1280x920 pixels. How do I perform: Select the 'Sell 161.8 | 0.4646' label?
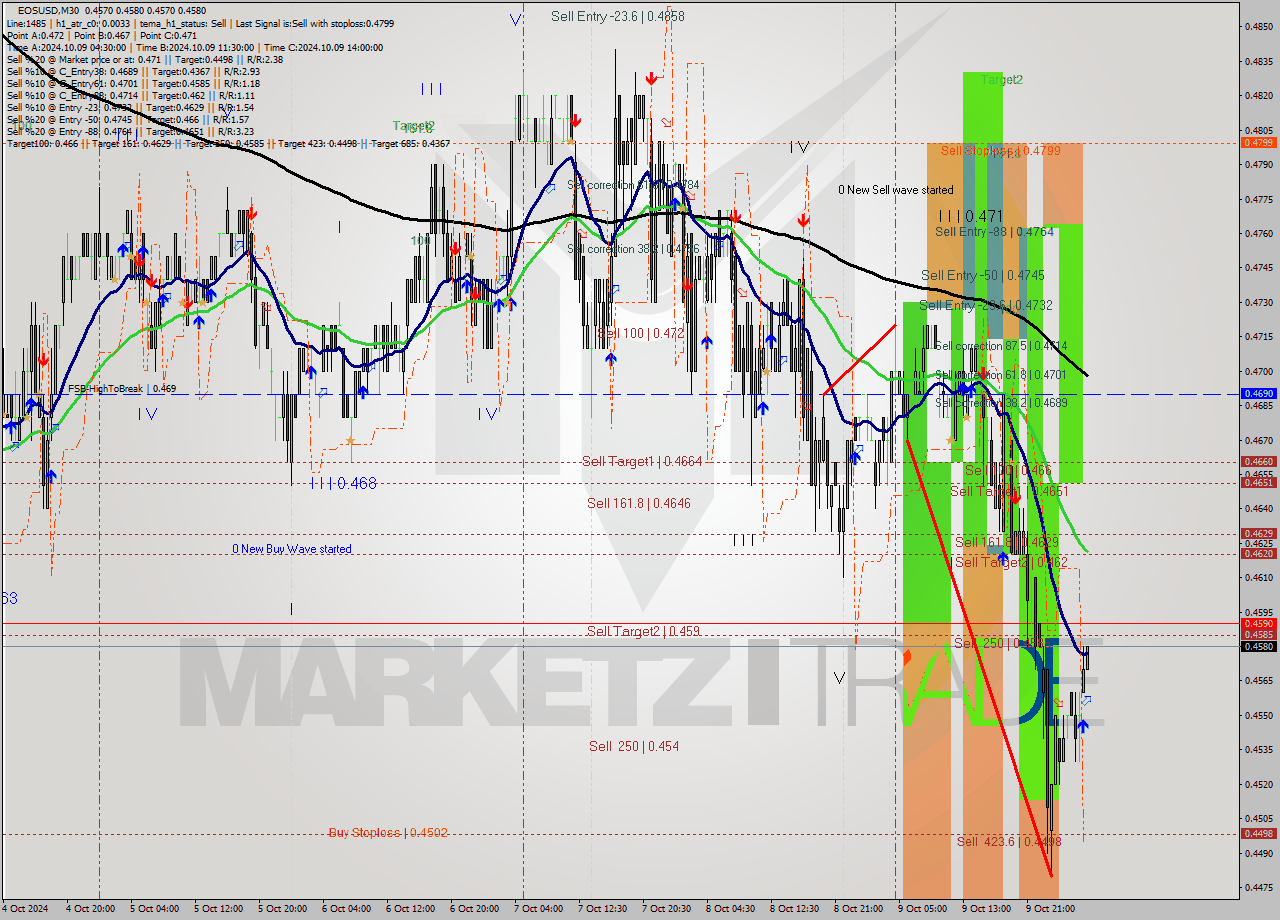(639, 504)
